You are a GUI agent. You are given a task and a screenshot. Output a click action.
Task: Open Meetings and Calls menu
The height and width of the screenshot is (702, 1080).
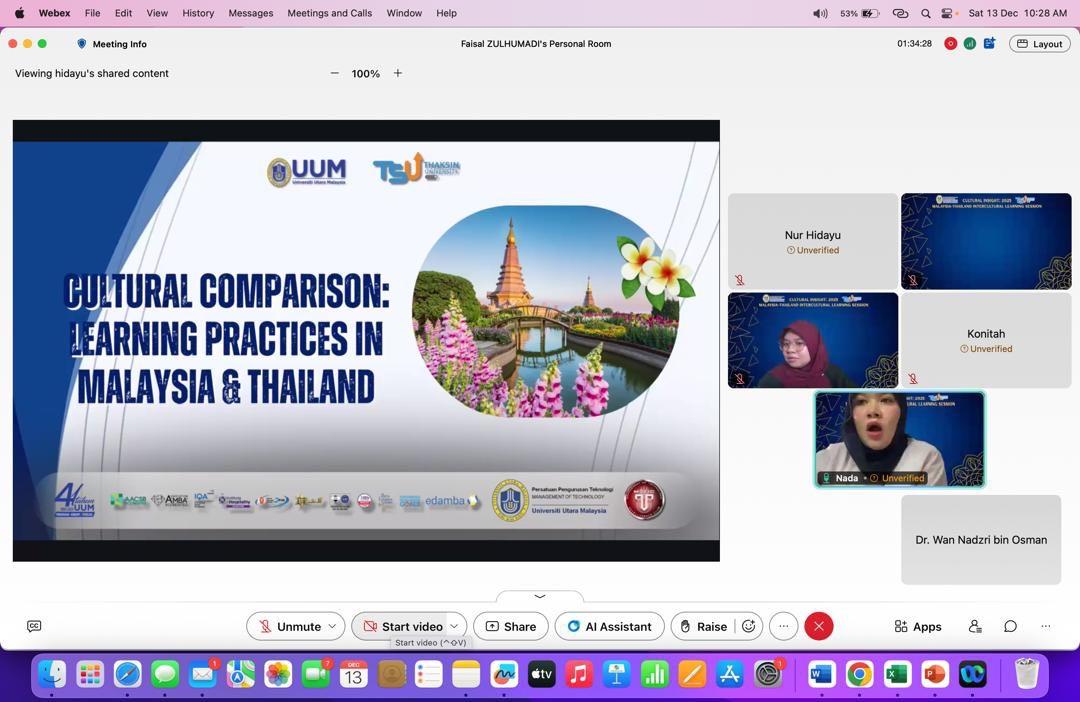coord(329,13)
